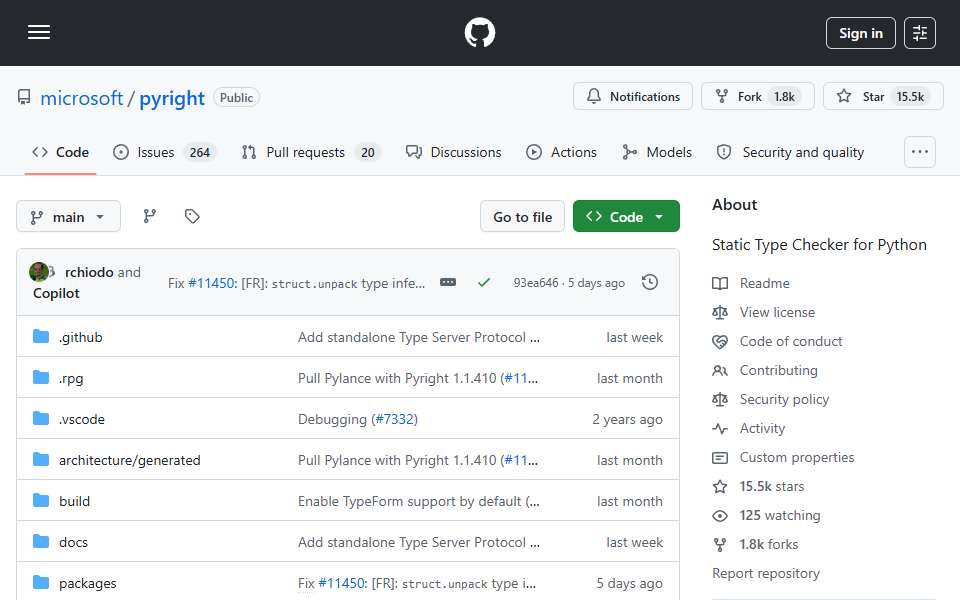This screenshot has height=600, width=960.
Task: Open 125 watching link
Action: (779, 516)
